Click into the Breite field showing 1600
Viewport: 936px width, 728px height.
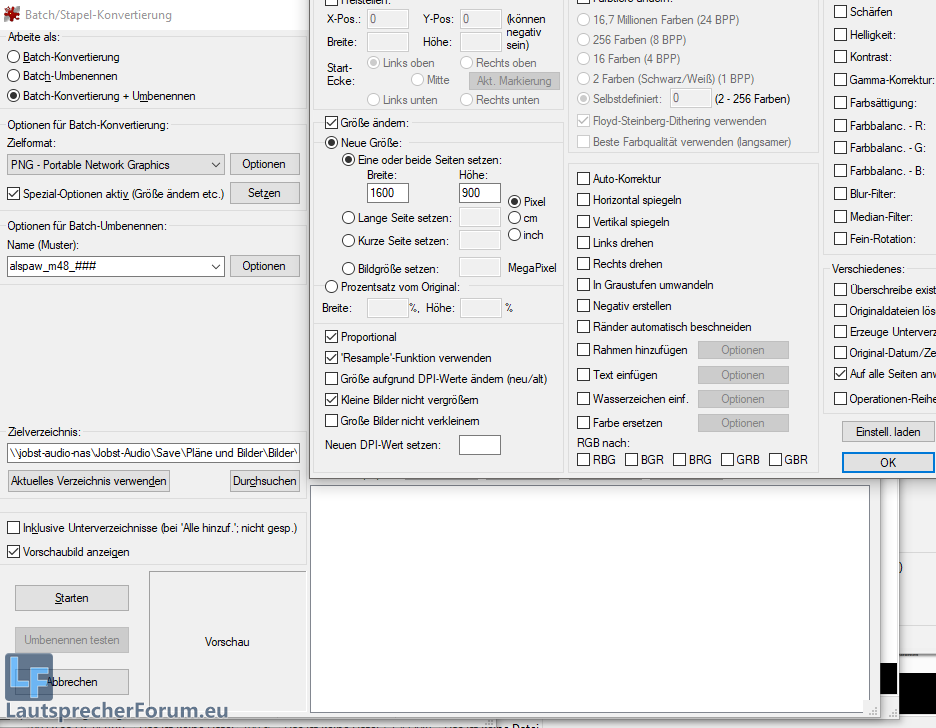pyautogui.click(x=387, y=193)
